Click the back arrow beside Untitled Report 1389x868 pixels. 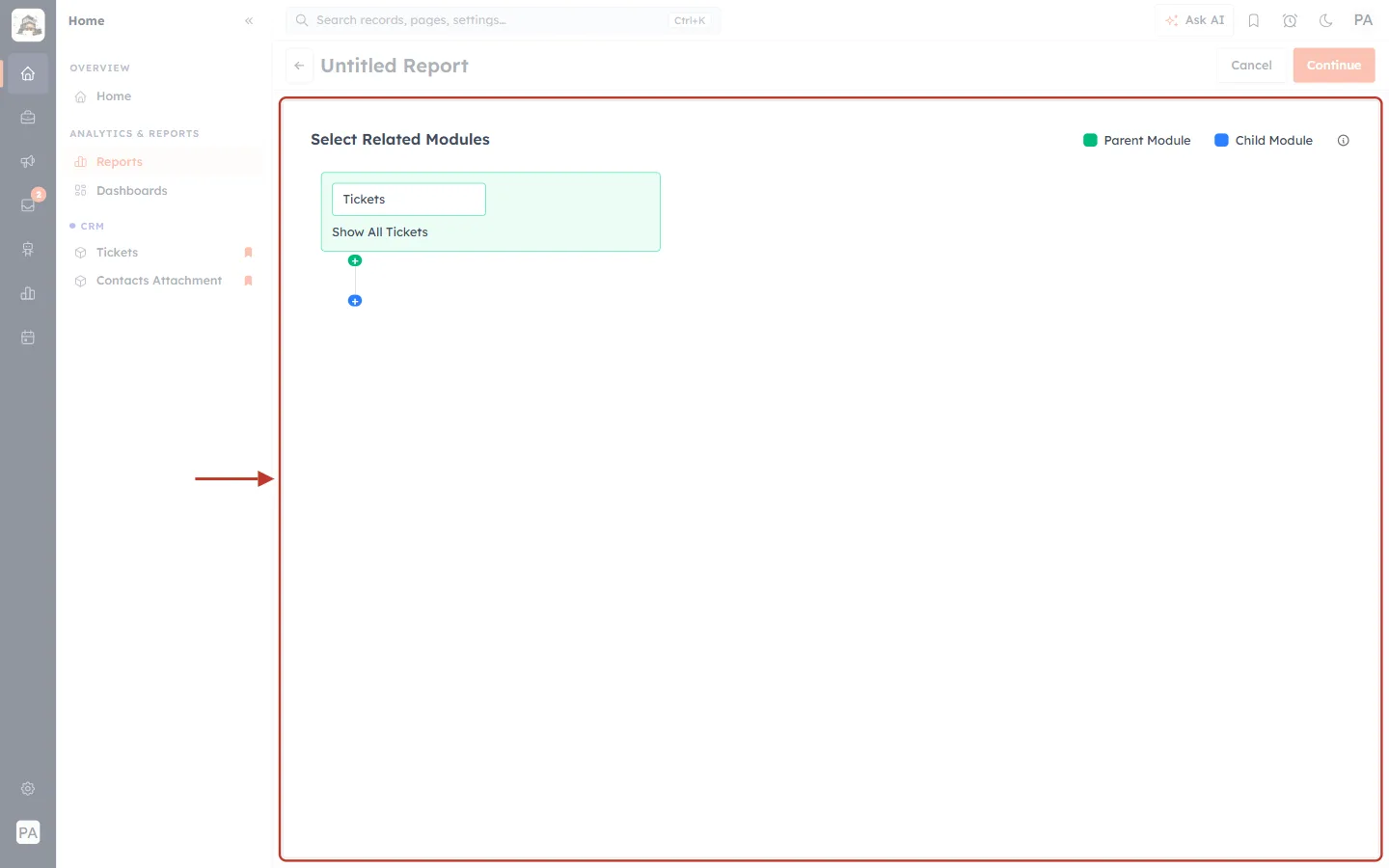(x=300, y=66)
